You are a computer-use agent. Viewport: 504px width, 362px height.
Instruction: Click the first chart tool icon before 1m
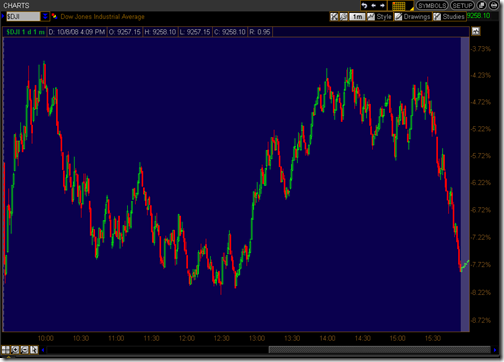(334, 16)
